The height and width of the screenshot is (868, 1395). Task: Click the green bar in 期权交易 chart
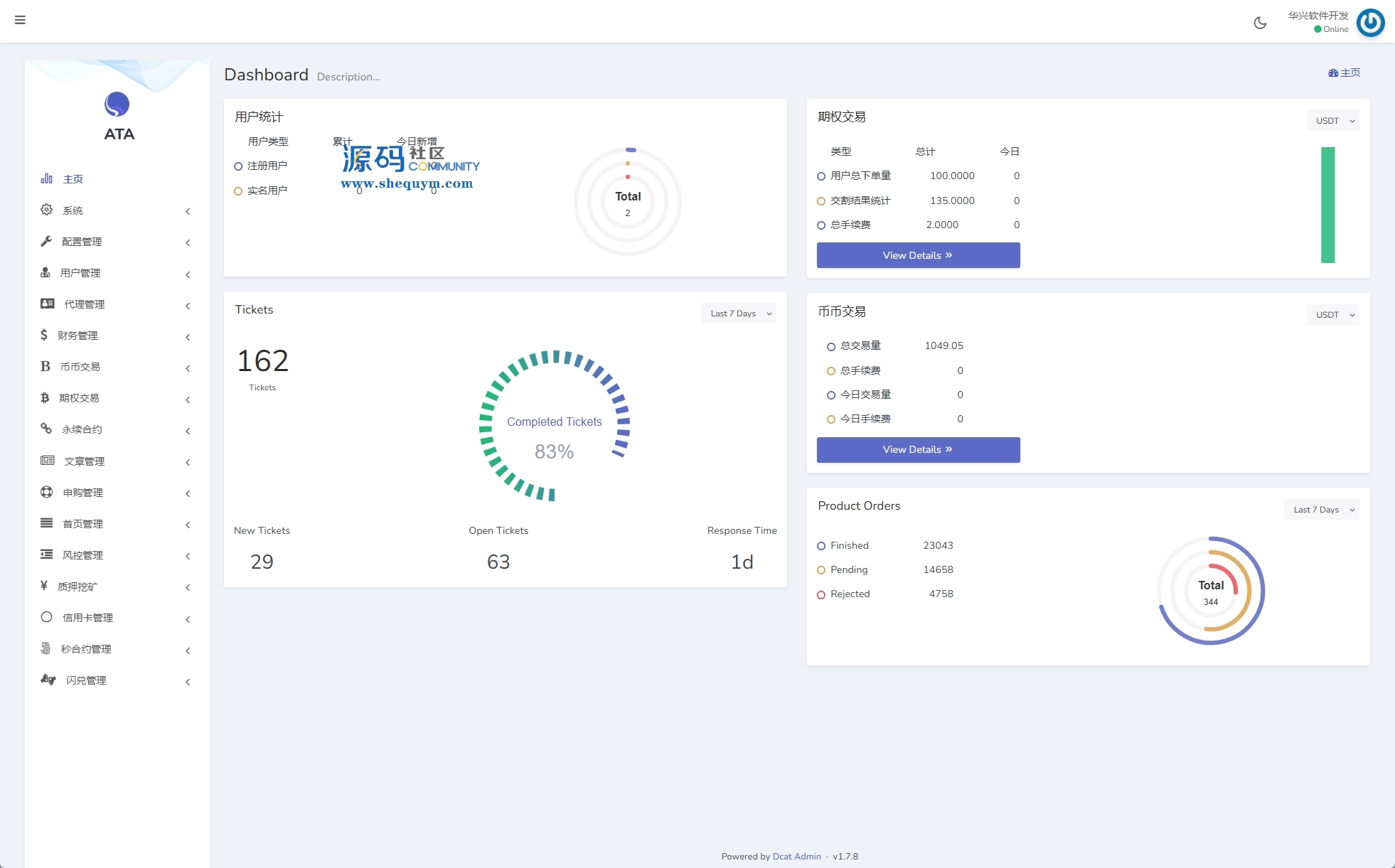click(1327, 205)
